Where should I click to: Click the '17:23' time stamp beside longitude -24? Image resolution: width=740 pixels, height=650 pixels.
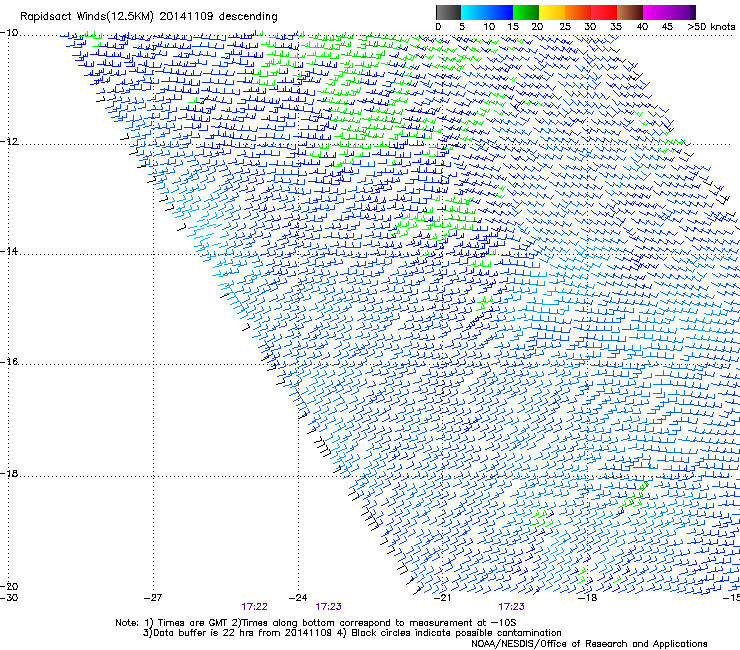(328, 607)
